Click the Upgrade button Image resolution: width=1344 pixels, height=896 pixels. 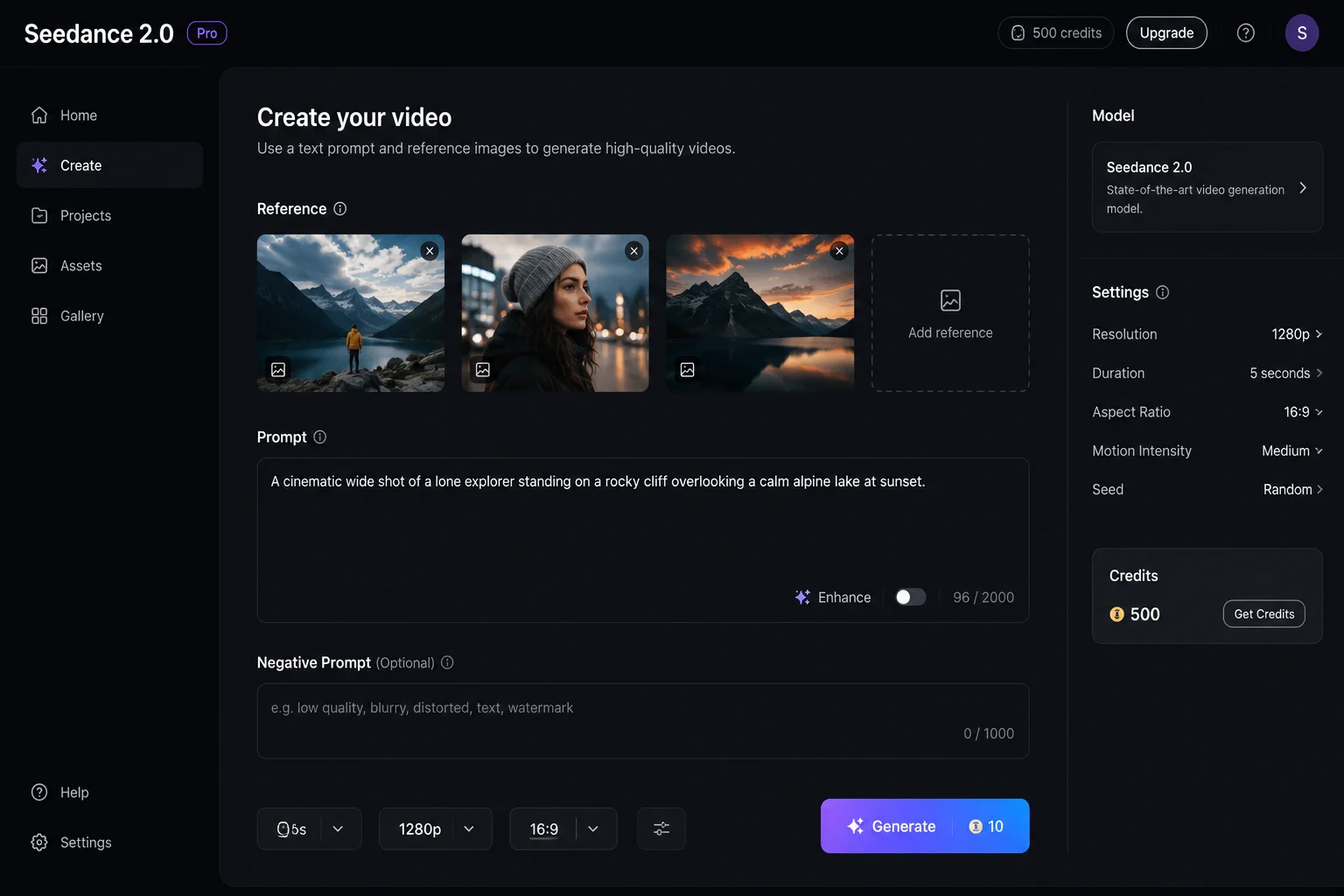[1166, 33]
